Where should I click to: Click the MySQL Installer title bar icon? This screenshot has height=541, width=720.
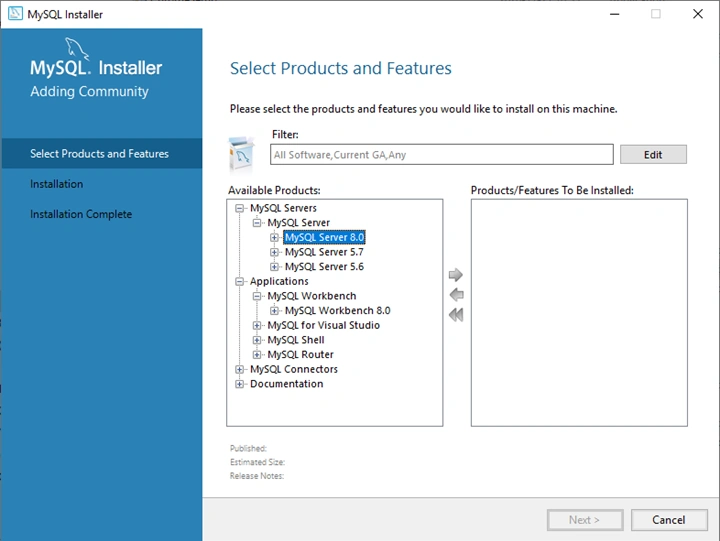(x=15, y=14)
